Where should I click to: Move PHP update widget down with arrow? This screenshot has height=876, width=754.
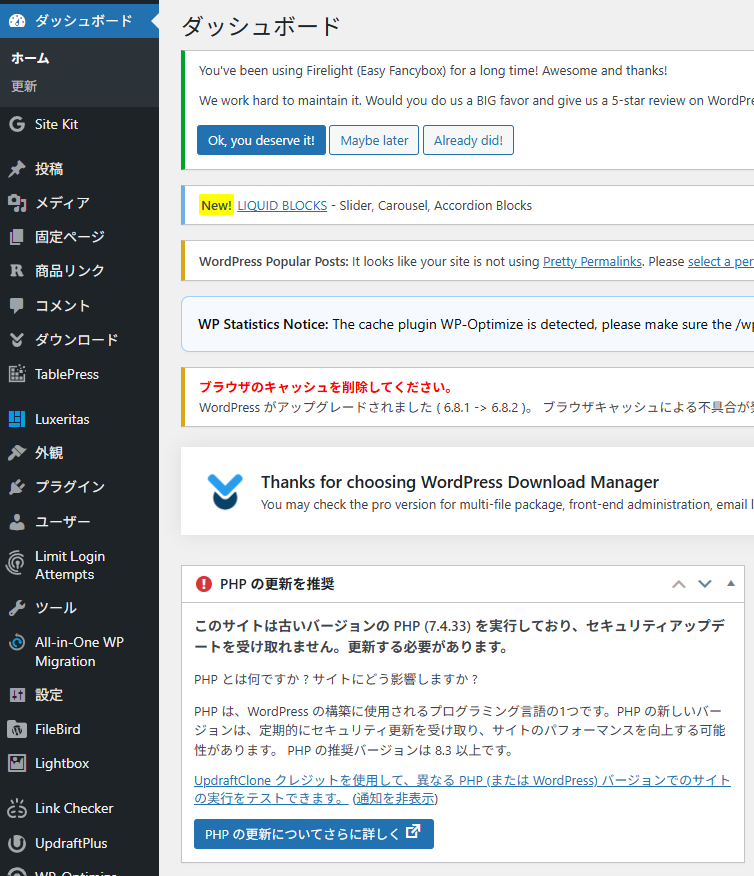[x=705, y=584]
